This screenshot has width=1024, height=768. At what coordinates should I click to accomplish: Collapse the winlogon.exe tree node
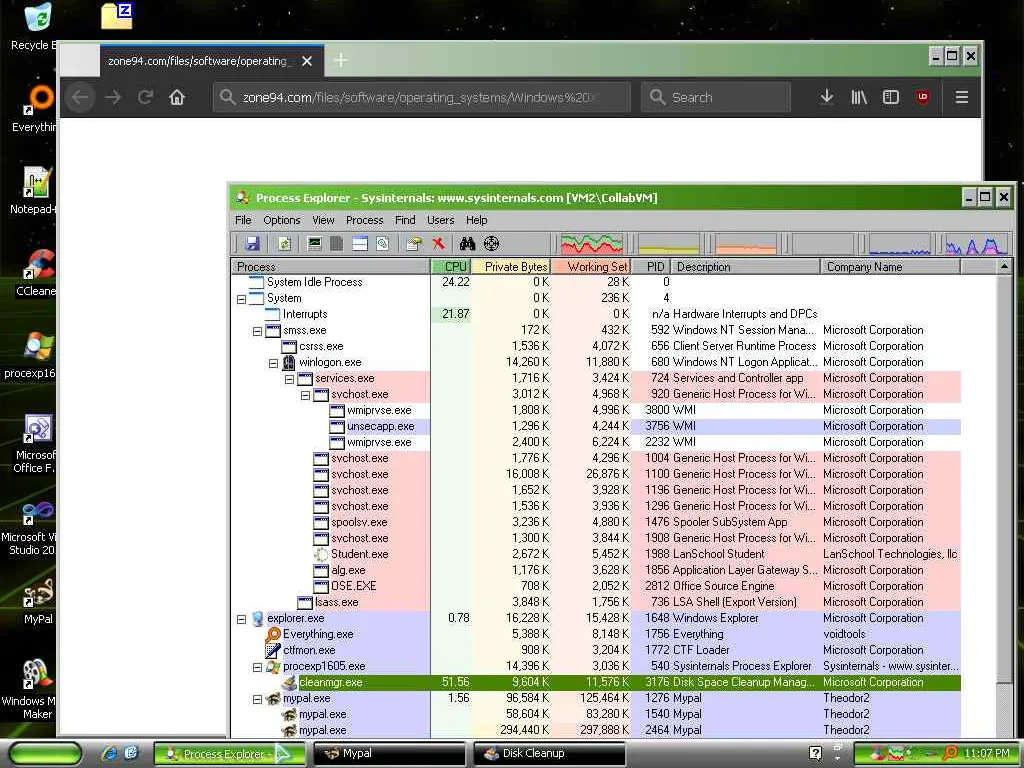point(274,363)
